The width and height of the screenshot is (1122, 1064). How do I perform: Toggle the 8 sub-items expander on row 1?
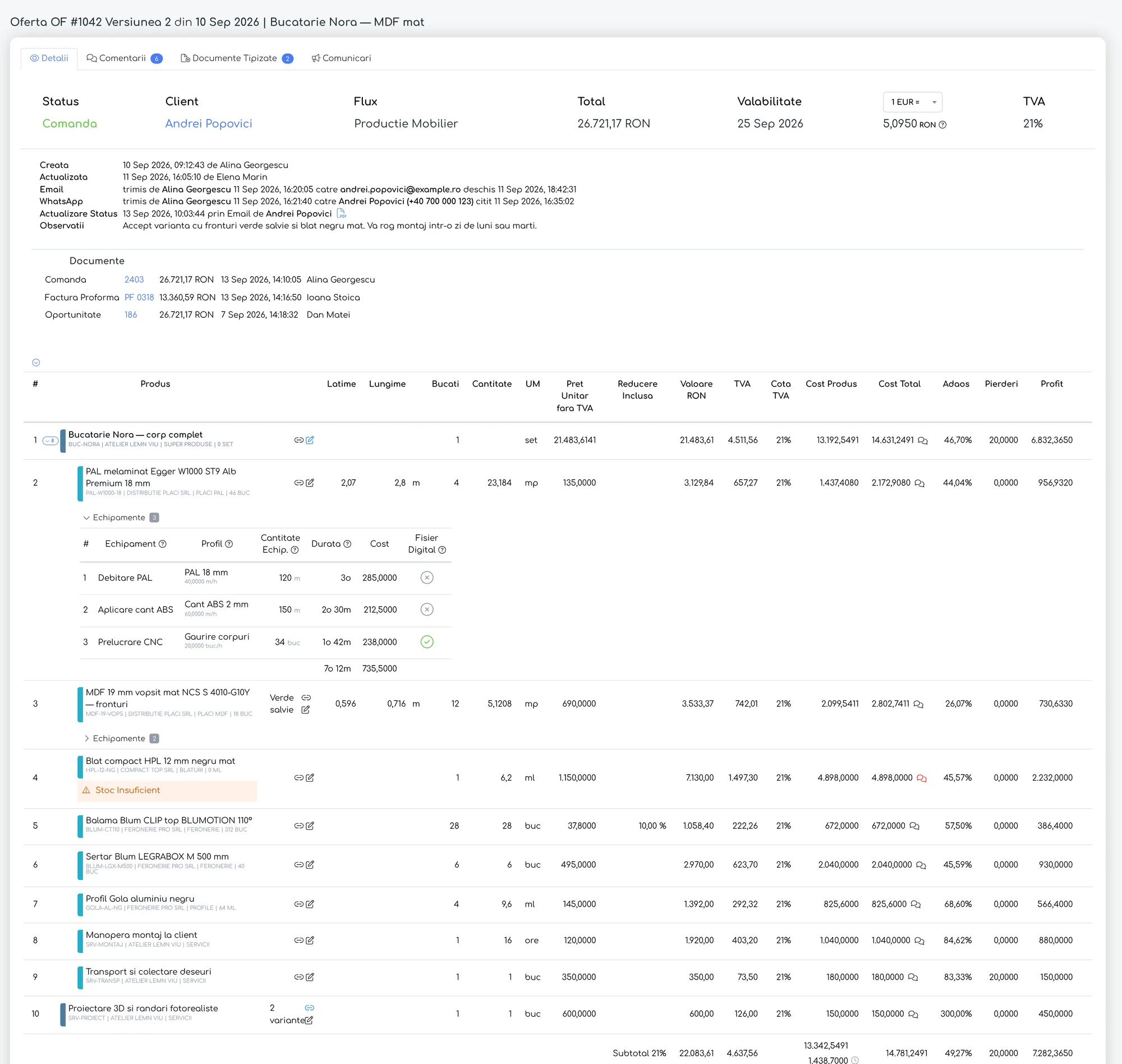click(x=50, y=441)
